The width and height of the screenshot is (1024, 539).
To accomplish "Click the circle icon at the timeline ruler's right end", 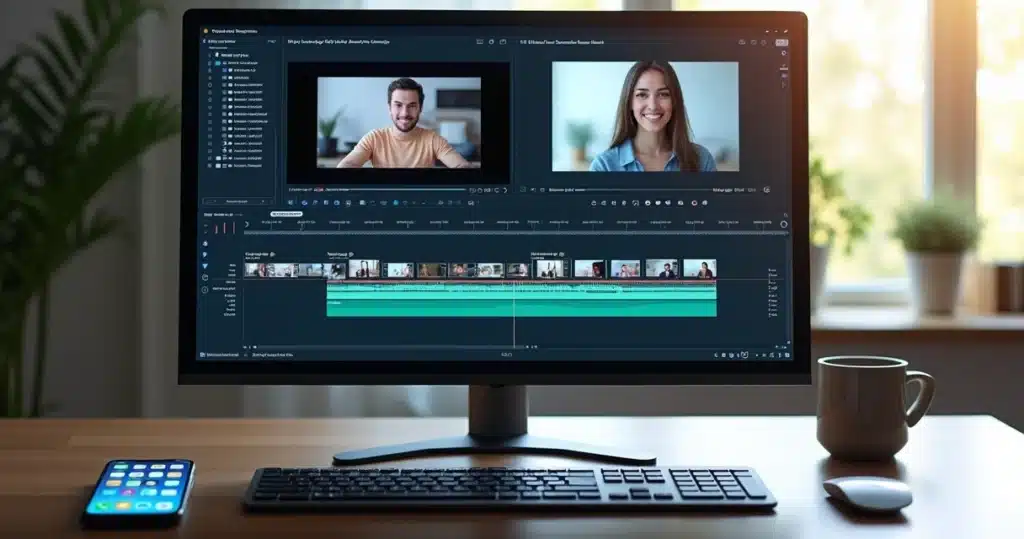I will point(784,224).
